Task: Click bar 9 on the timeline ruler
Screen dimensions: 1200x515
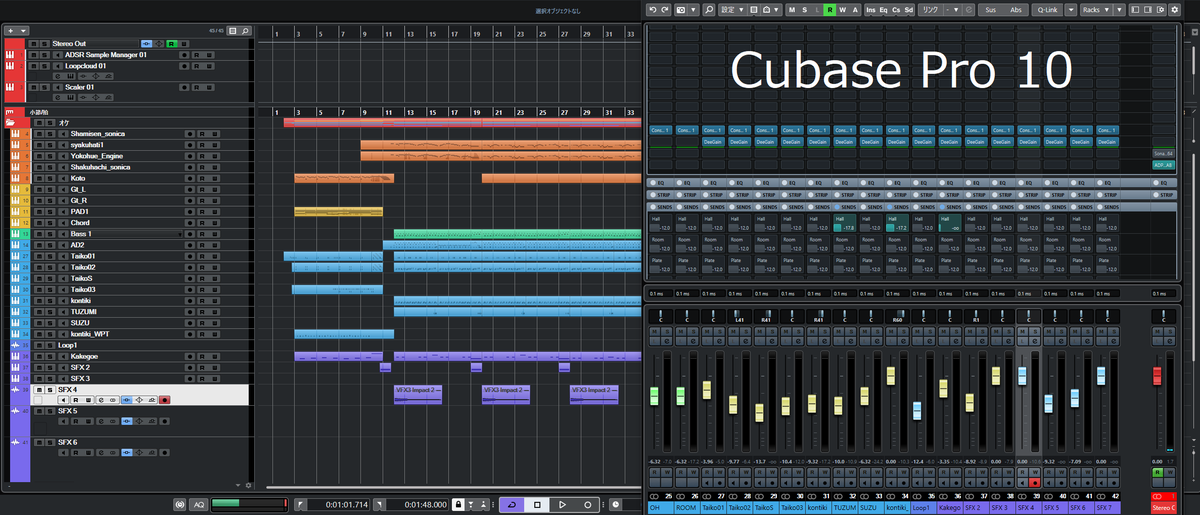Action: pyautogui.click(x=364, y=112)
